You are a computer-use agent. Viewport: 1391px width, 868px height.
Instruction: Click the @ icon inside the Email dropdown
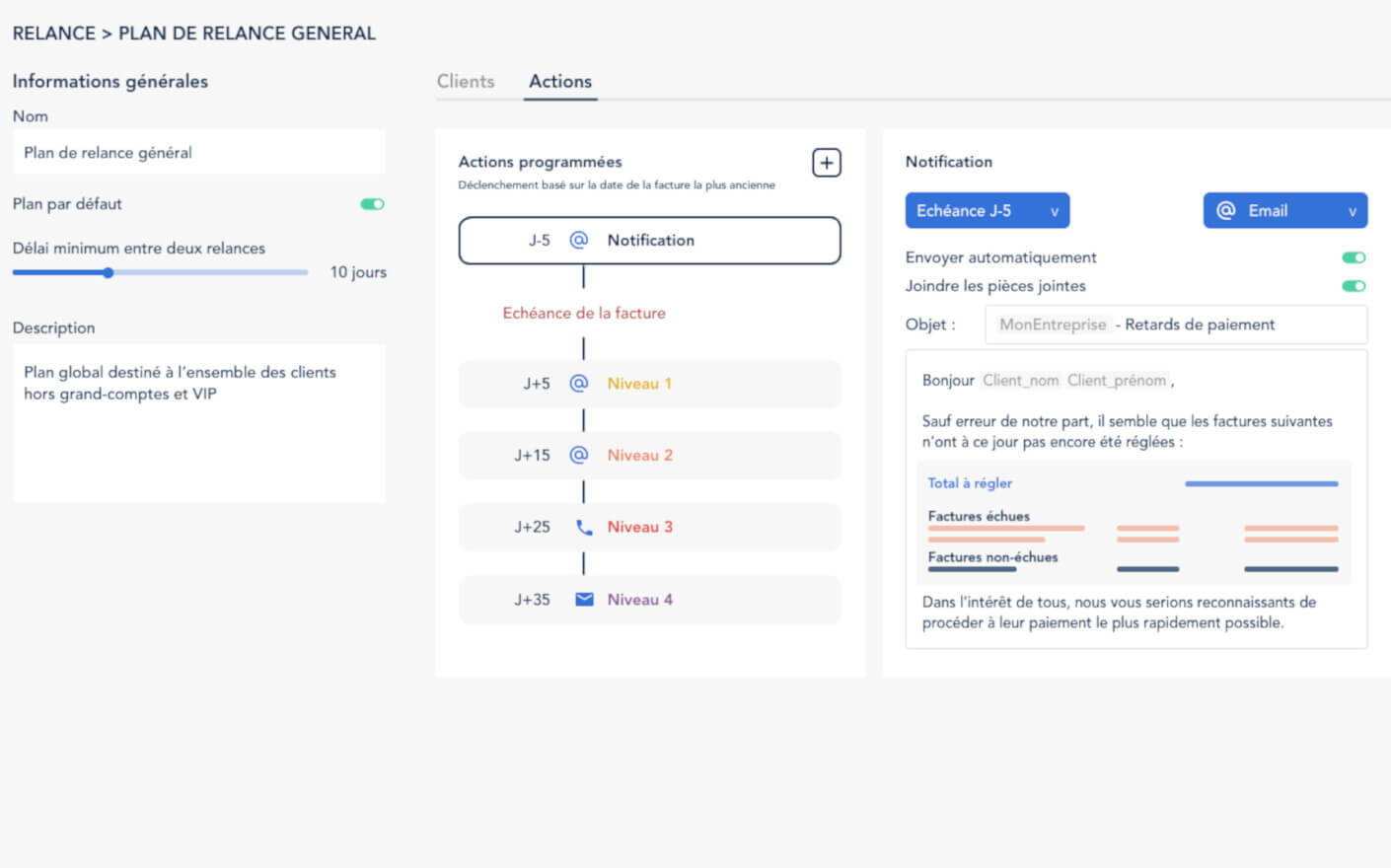tap(1225, 210)
